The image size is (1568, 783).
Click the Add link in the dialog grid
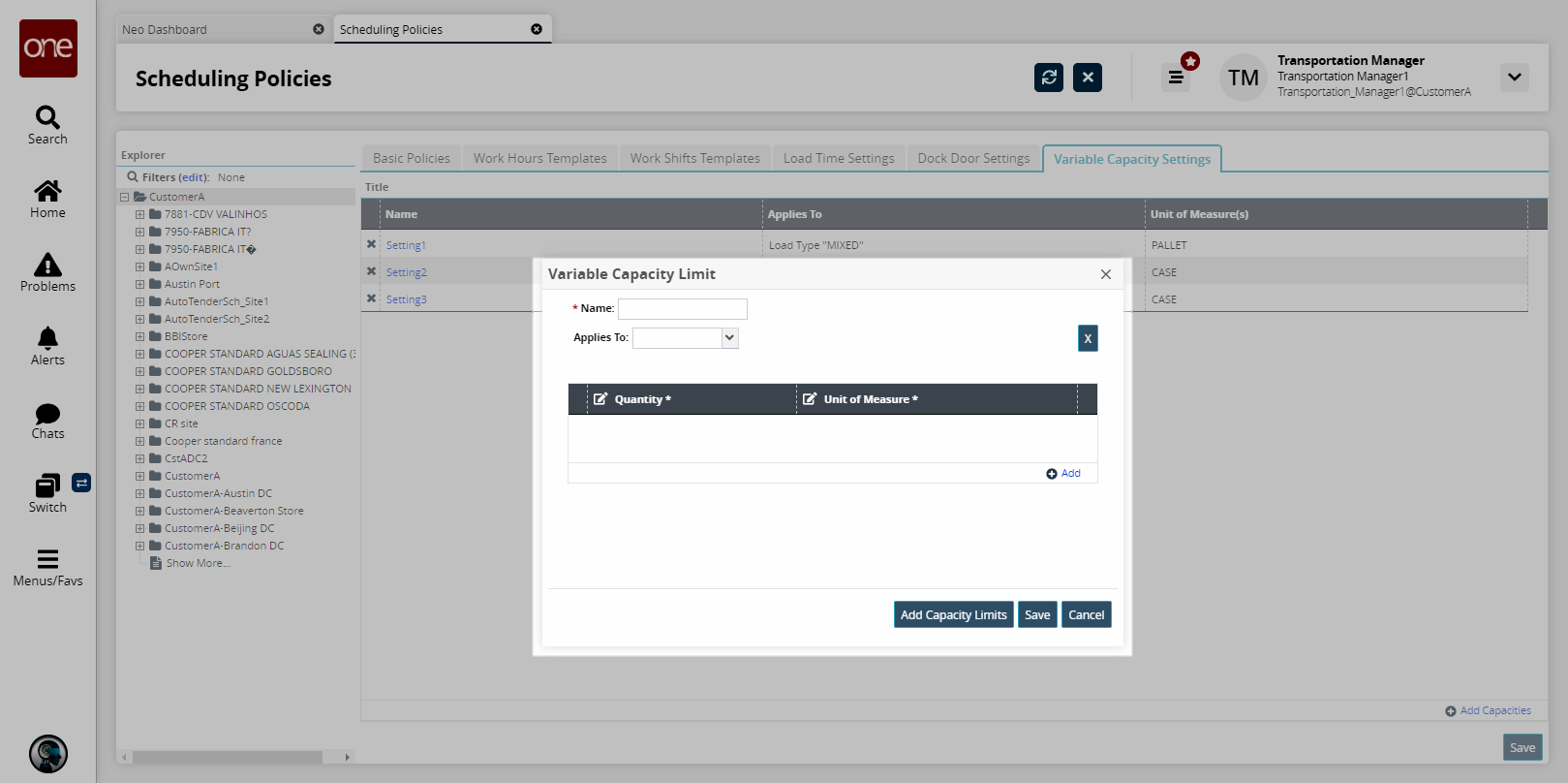(x=1063, y=473)
